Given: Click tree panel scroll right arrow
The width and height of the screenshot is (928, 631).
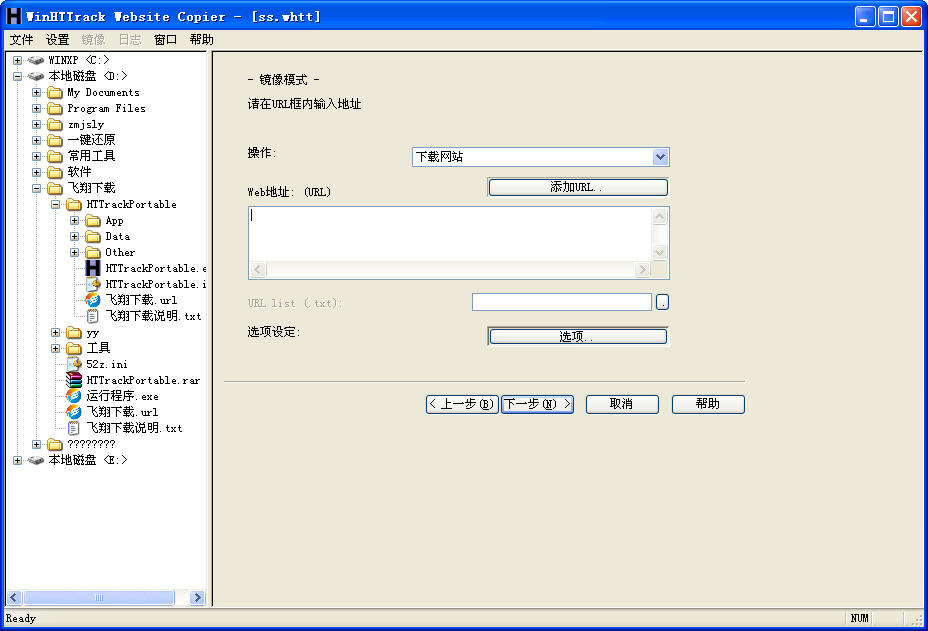Looking at the screenshot, I should (x=197, y=598).
